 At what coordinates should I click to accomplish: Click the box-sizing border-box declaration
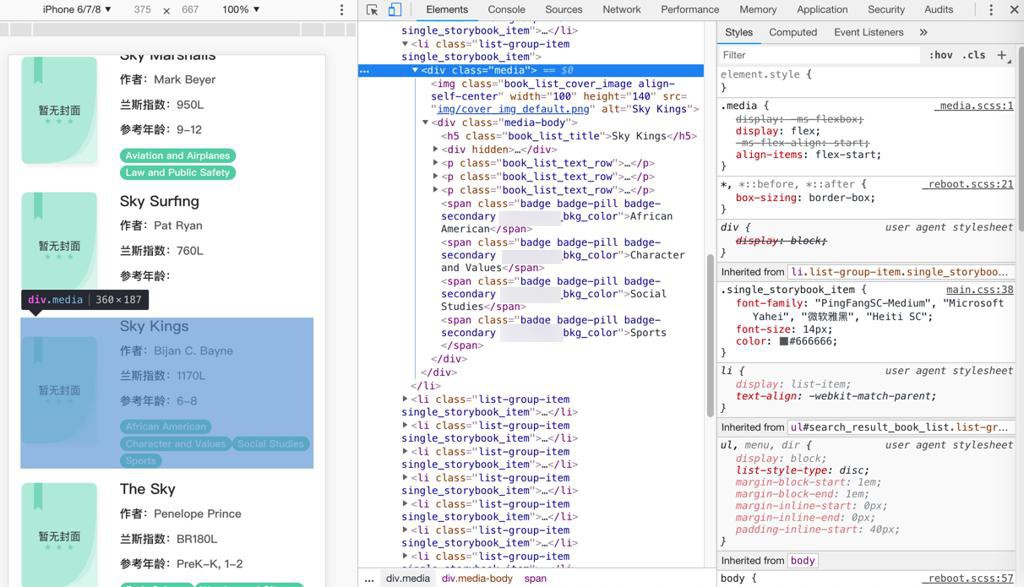pyautogui.click(x=805, y=198)
